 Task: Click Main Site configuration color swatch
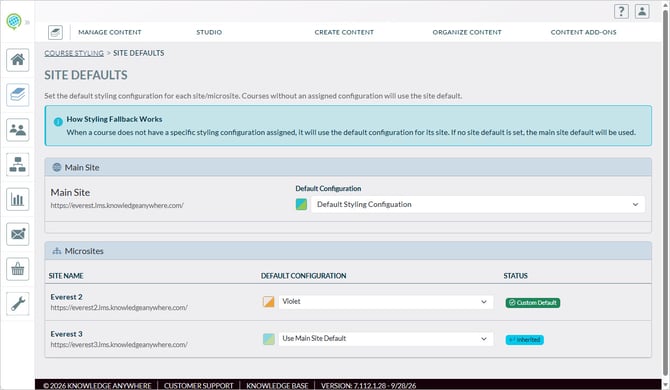click(301, 204)
